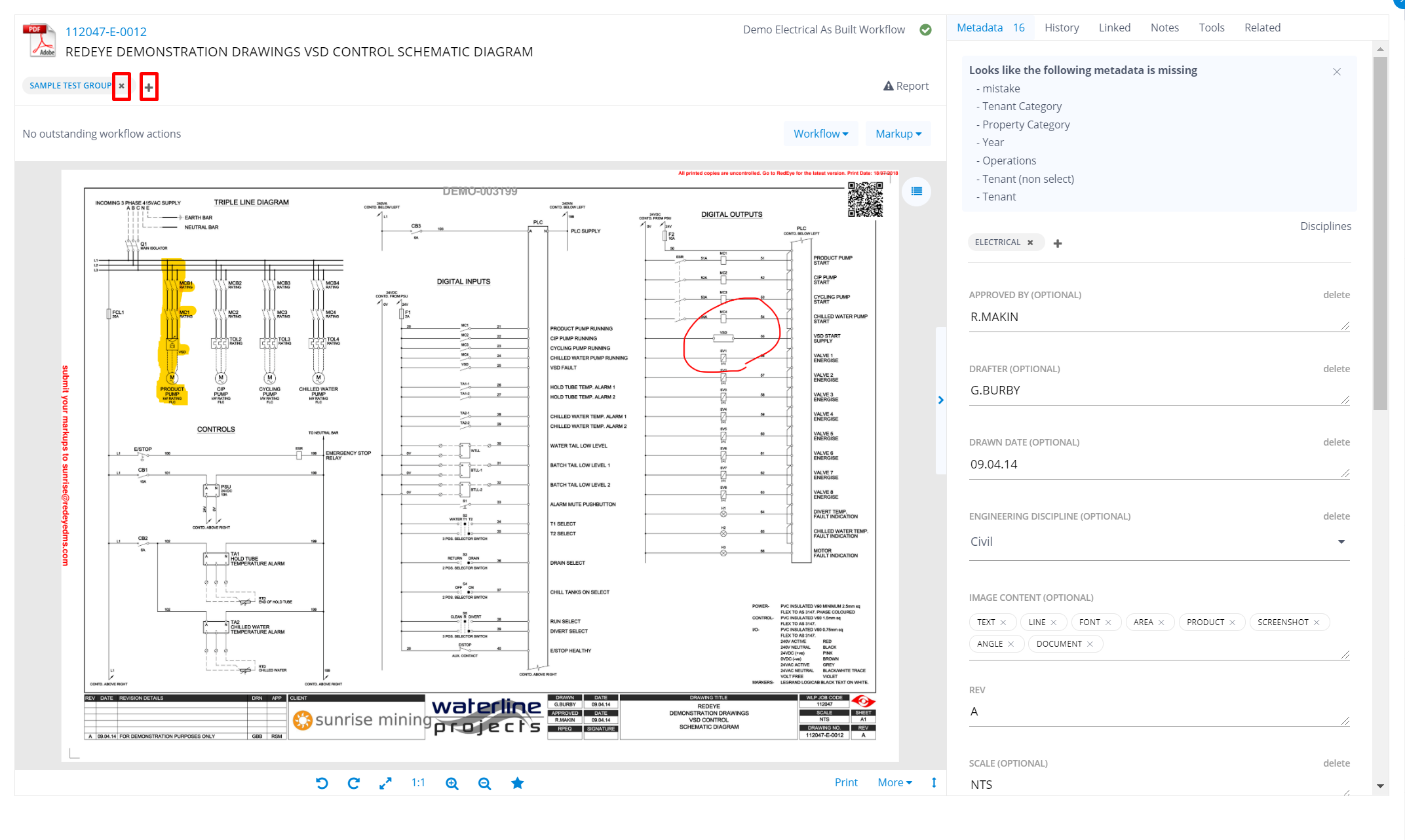Image resolution: width=1405 pixels, height=840 pixels.
Task: Switch to the Linked tab
Action: [1115, 28]
